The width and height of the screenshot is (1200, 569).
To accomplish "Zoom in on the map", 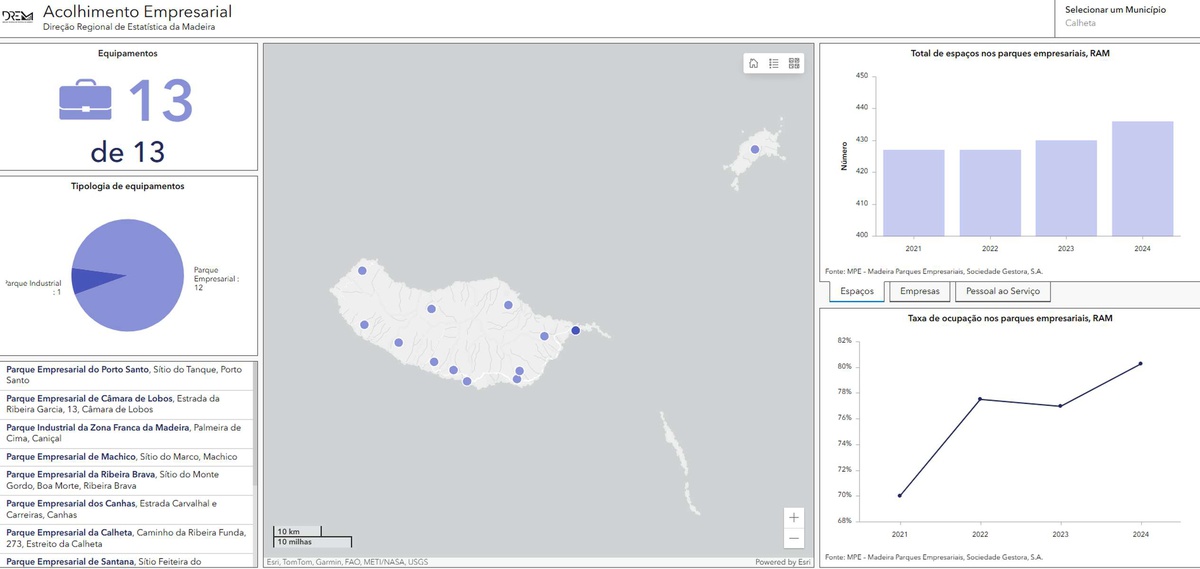I will click(794, 517).
